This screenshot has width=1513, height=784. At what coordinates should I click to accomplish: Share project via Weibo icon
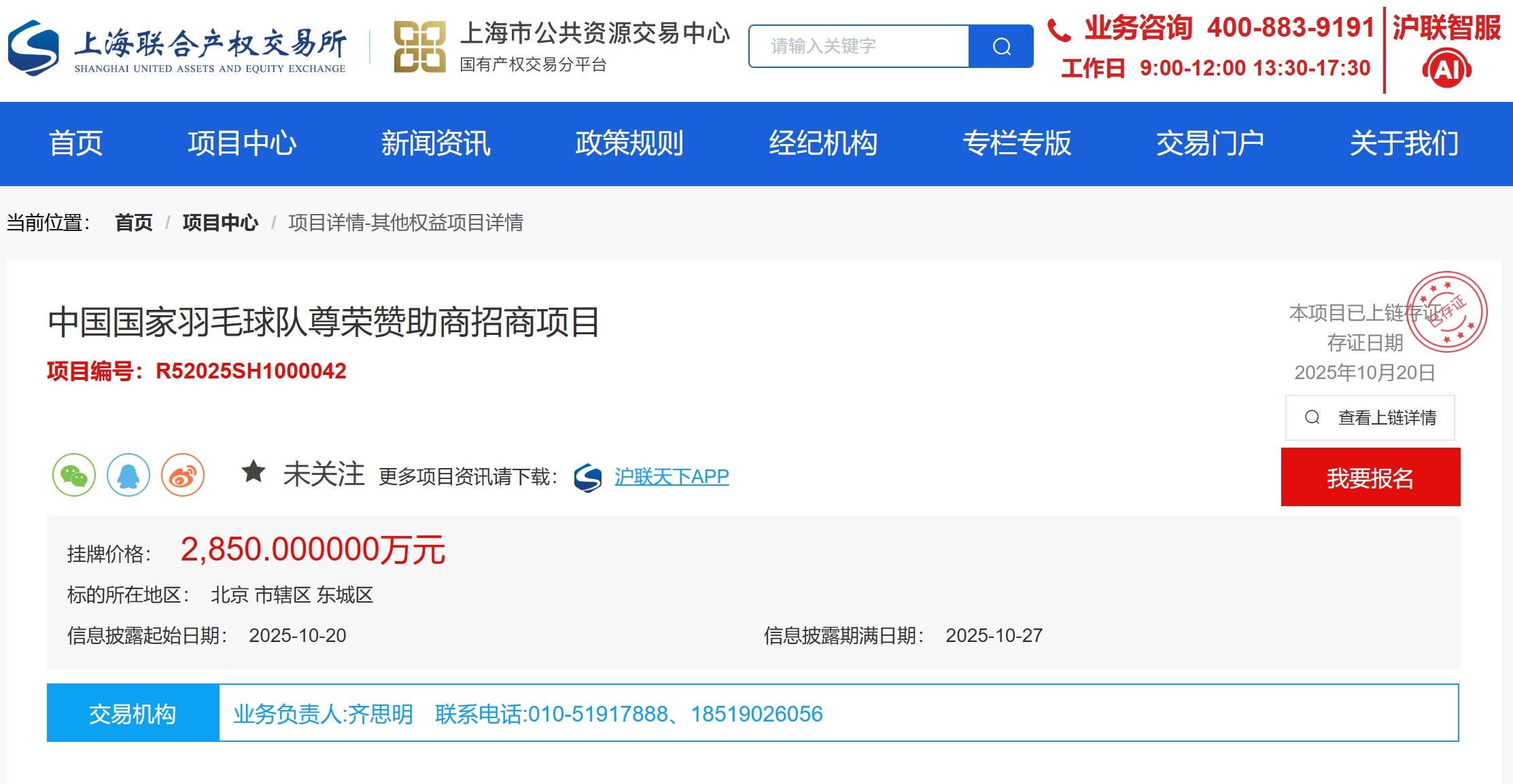[183, 476]
